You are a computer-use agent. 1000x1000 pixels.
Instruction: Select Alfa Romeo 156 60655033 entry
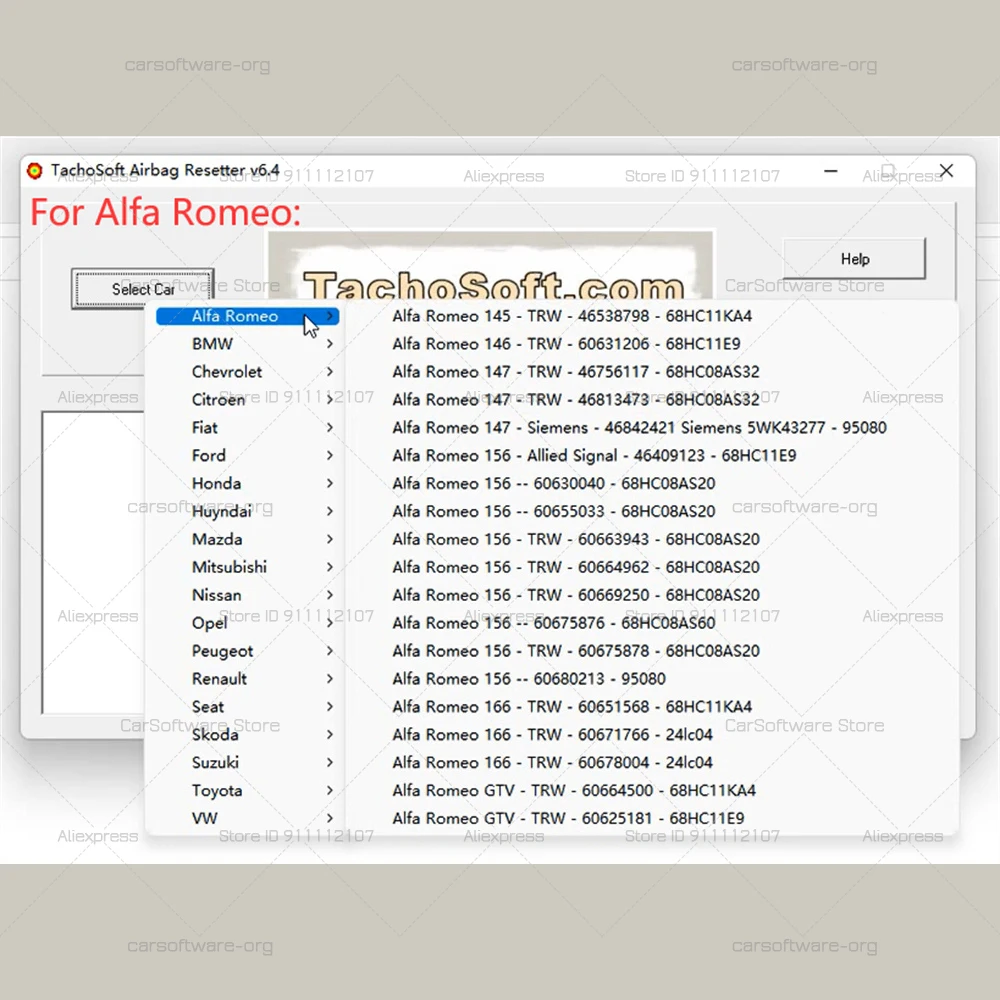(554, 511)
